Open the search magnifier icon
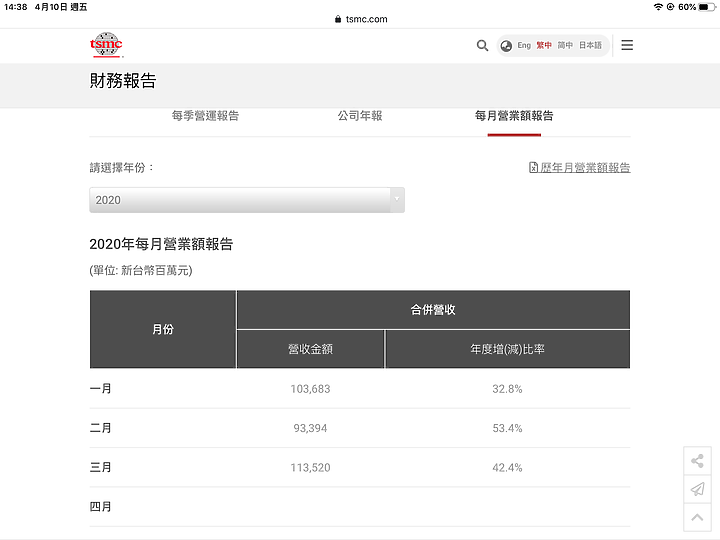The image size is (720, 540). coord(482,45)
